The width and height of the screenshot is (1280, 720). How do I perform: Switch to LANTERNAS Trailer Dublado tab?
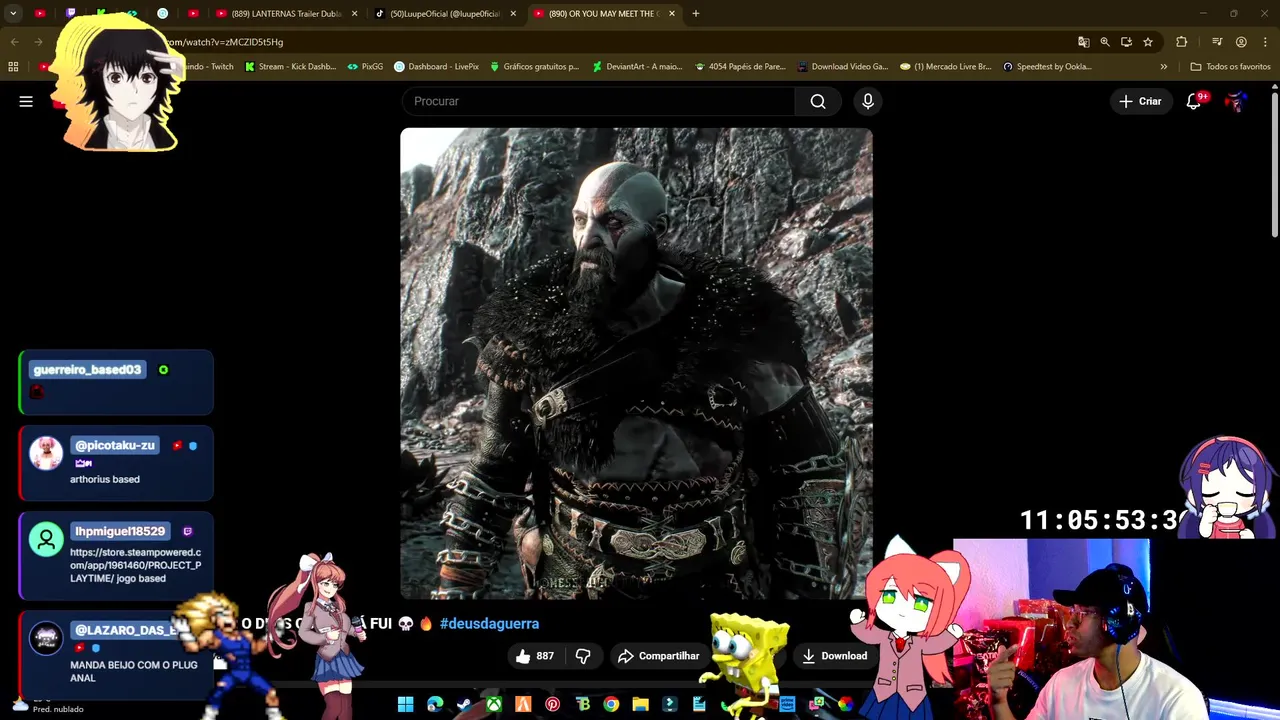coord(286,14)
